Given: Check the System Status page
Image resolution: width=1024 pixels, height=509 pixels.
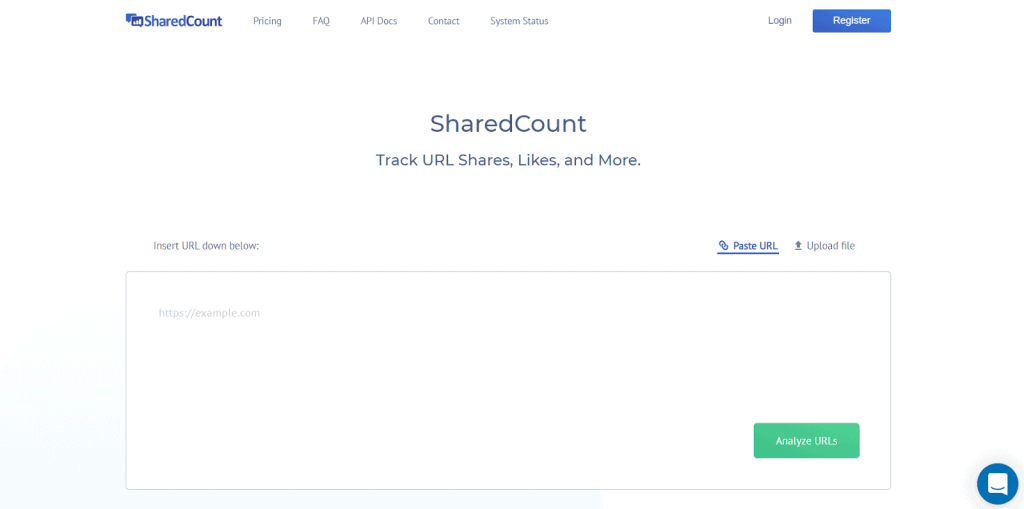Looking at the screenshot, I should (519, 21).
